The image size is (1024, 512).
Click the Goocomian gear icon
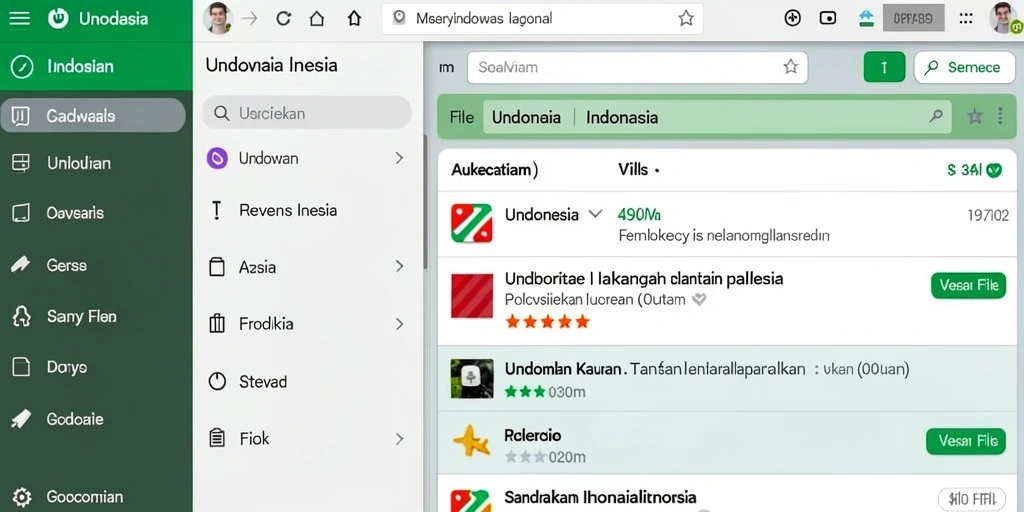click(22, 496)
